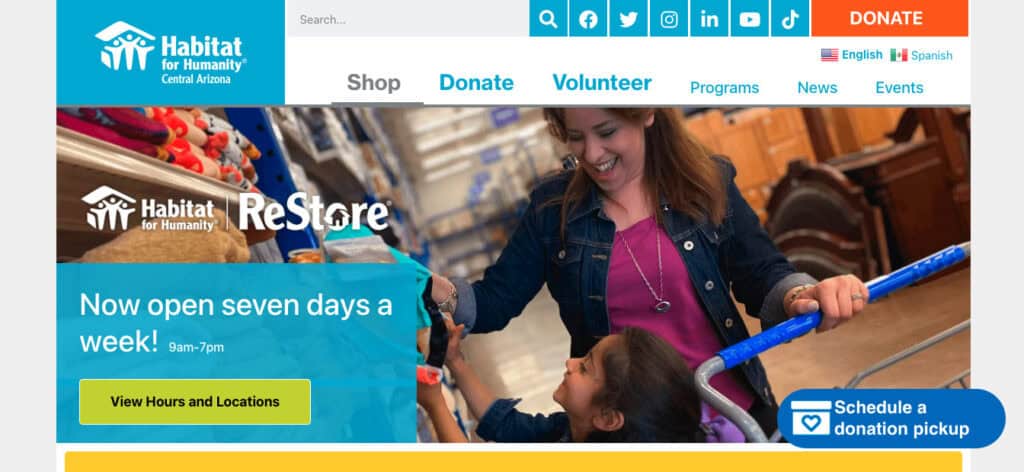Open the Instagram social icon

[x=669, y=19]
